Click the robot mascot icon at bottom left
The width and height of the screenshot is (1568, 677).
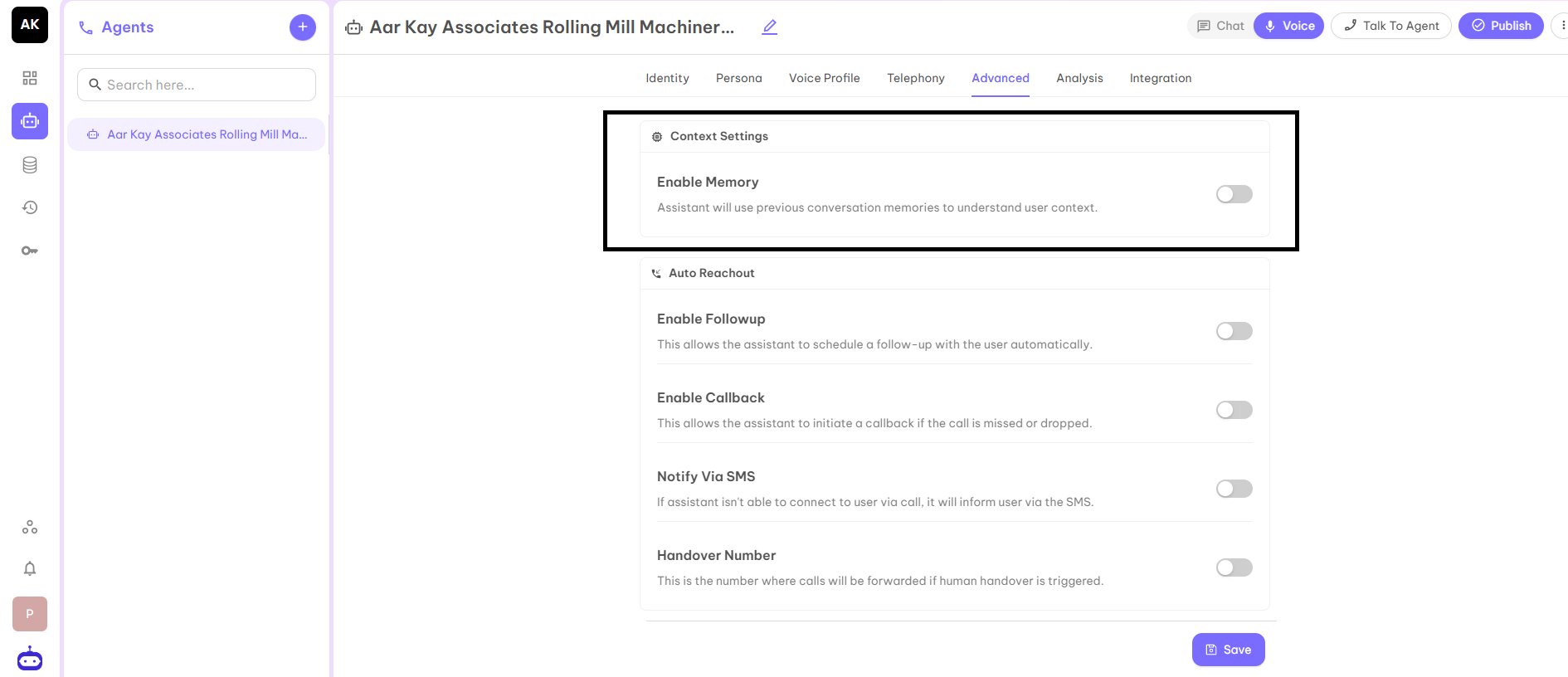(x=30, y=658)
